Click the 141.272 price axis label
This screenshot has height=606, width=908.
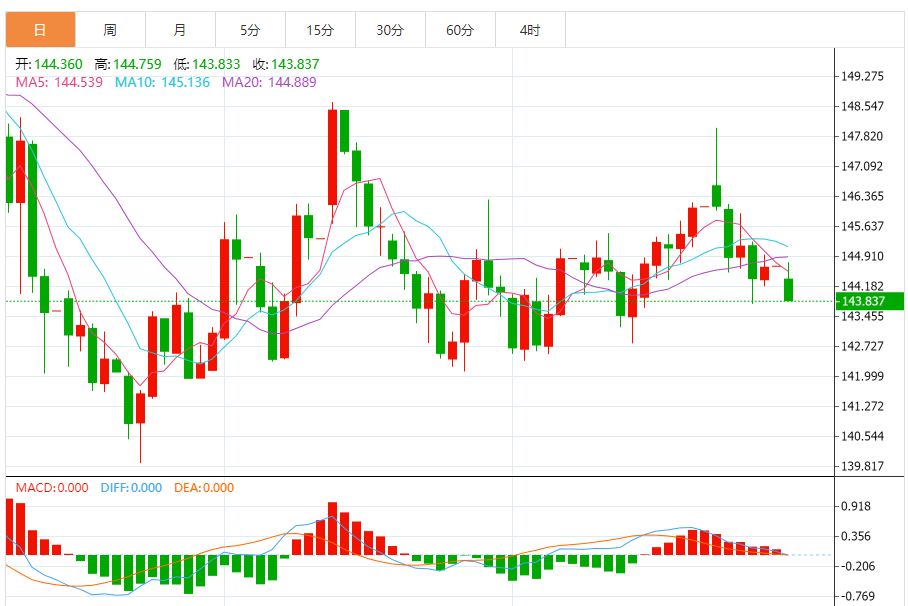coord(862,407)
